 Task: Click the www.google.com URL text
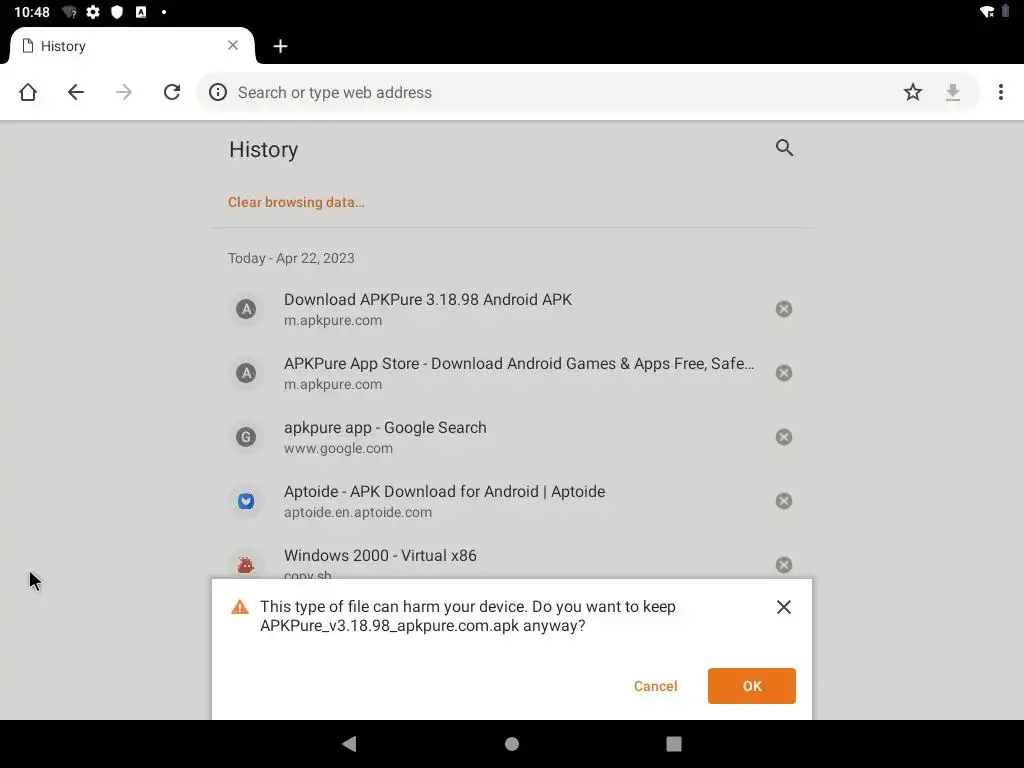338,449
